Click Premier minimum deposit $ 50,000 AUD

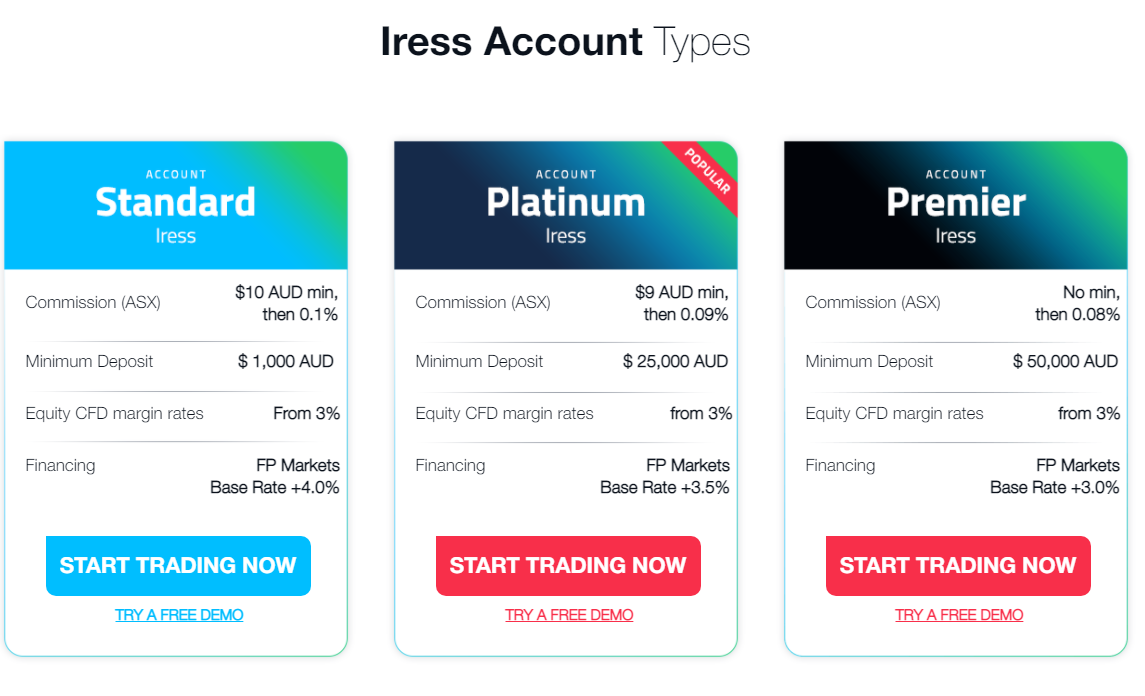(x=1065, y=362)
